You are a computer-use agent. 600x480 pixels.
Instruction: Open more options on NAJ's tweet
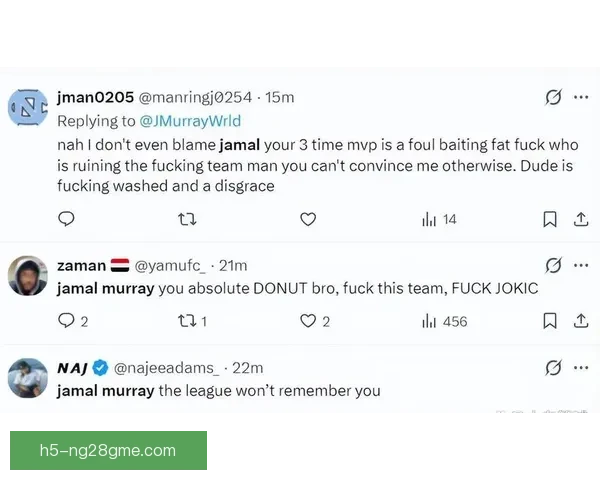tap(581, 368)
